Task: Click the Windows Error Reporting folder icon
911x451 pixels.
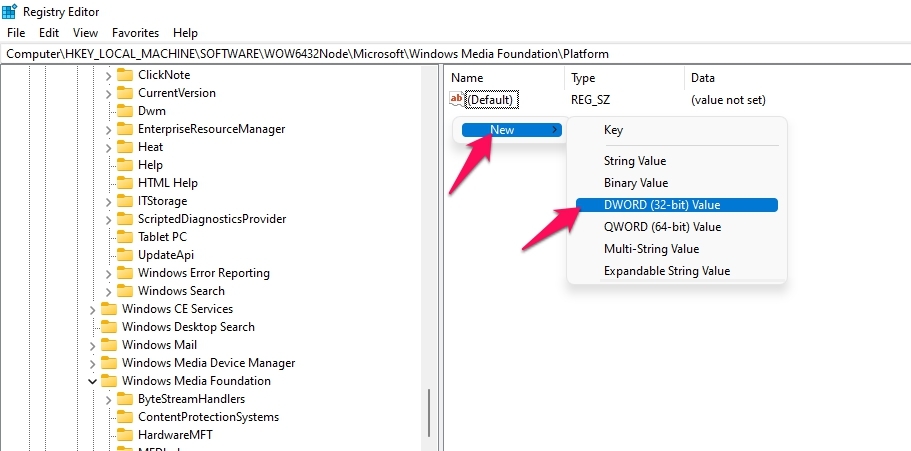Action: point(125,273)
